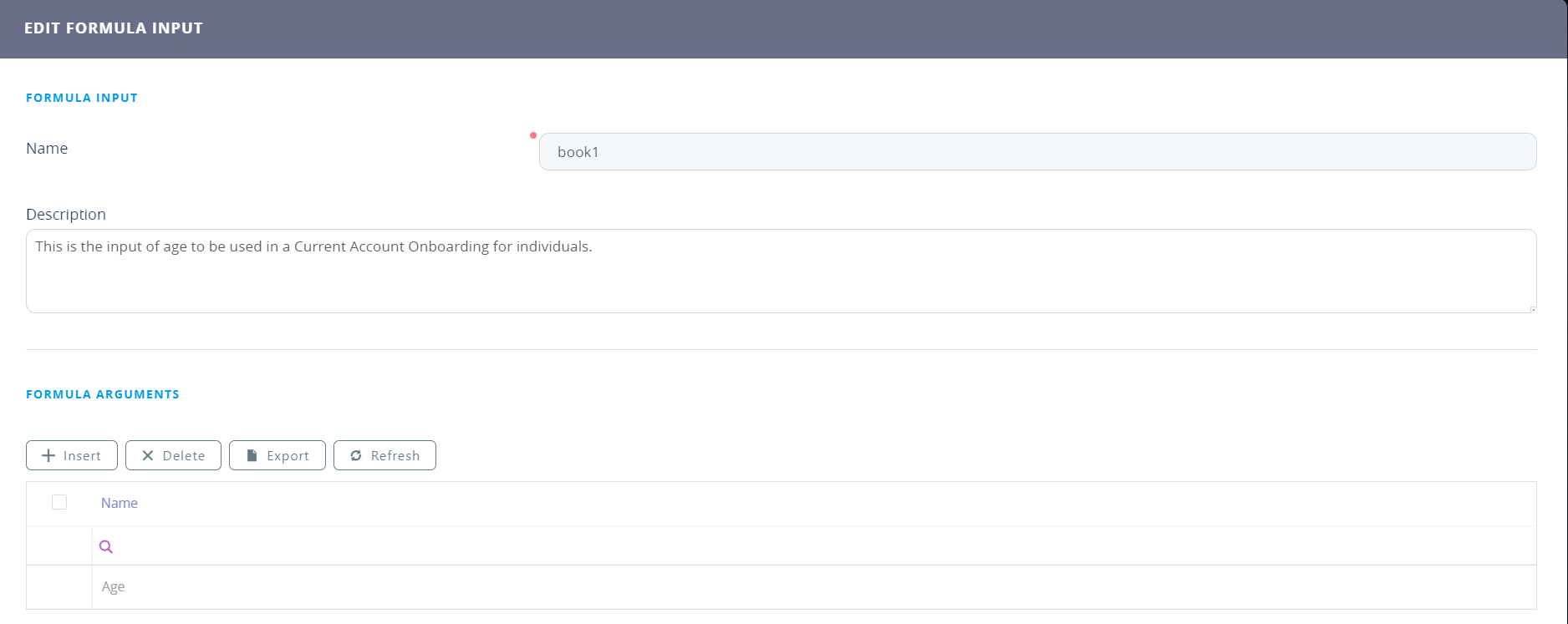Viewport: 1568px width, 624px height.
Task: Click the Formula Input section heading
Action: tap(82, 98)
